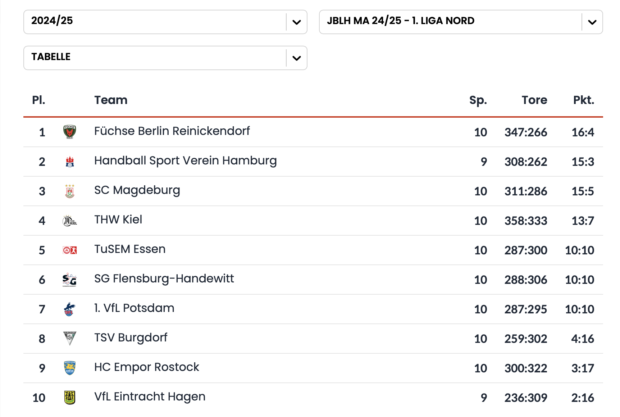Select the SC Magdeburg team name
Image resolution: width=620 pixels, height=417 pixels.
[x=137, y=191]
